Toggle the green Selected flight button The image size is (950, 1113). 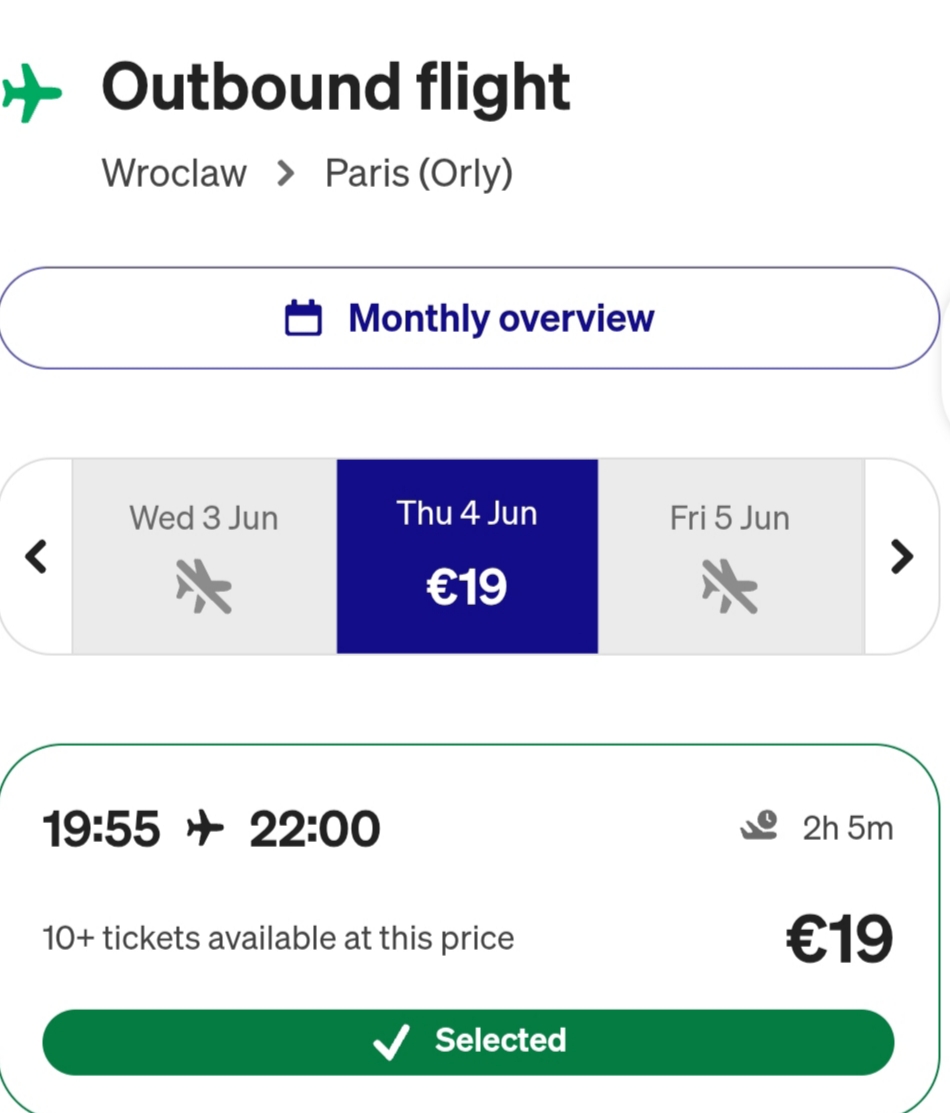(468, 1042)
